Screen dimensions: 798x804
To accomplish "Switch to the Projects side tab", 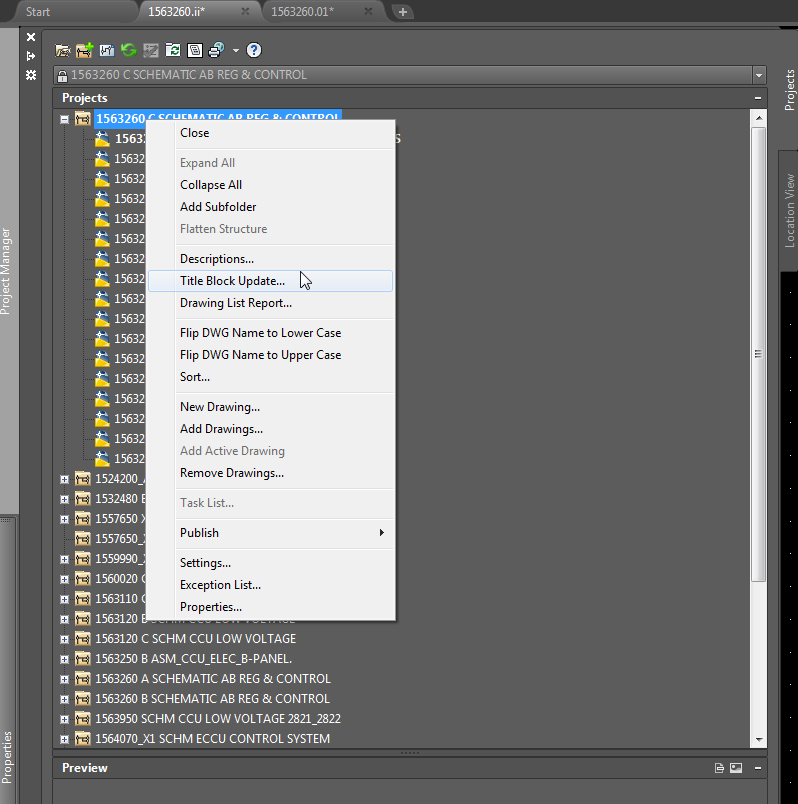I will (789, 90).
